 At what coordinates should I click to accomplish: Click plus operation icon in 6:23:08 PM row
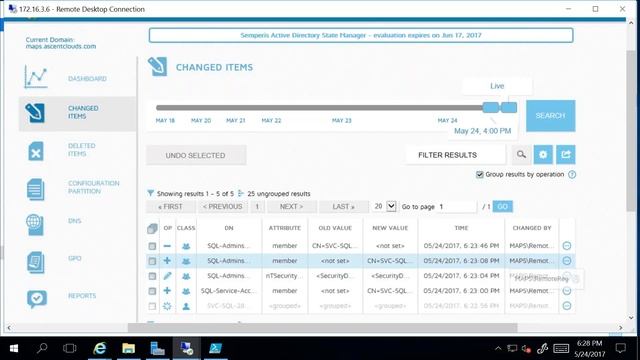167,261
